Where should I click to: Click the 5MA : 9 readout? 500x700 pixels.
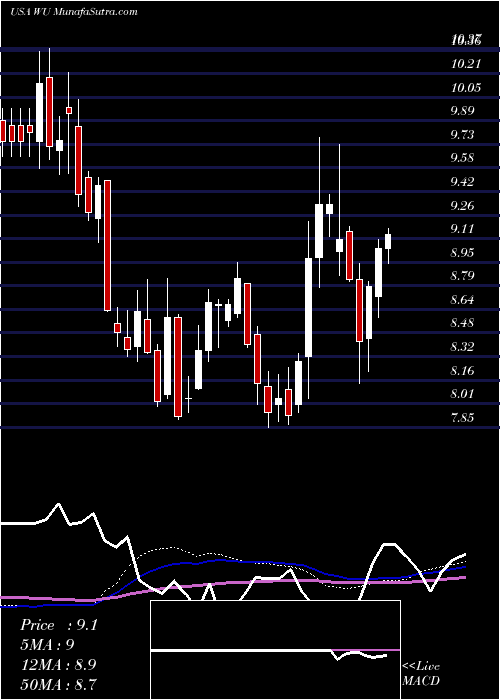47,645
